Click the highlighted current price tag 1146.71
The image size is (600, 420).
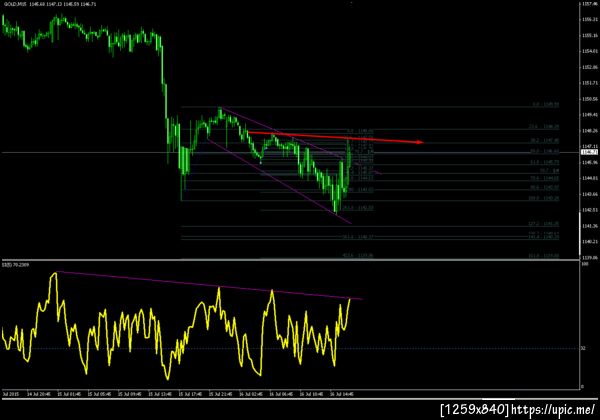(590, 152)
